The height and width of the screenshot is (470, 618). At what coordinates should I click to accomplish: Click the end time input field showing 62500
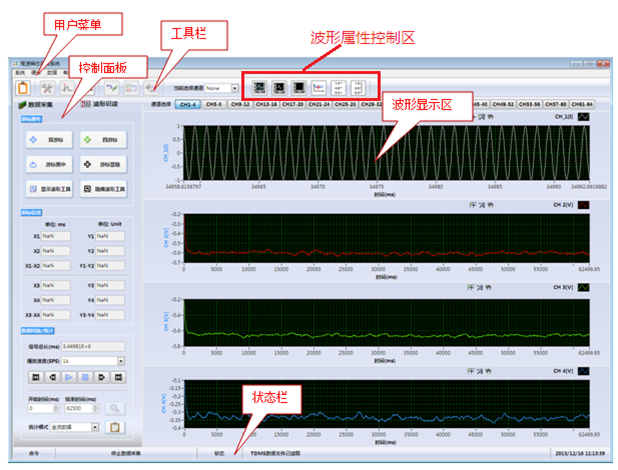(x=79, y=408)
